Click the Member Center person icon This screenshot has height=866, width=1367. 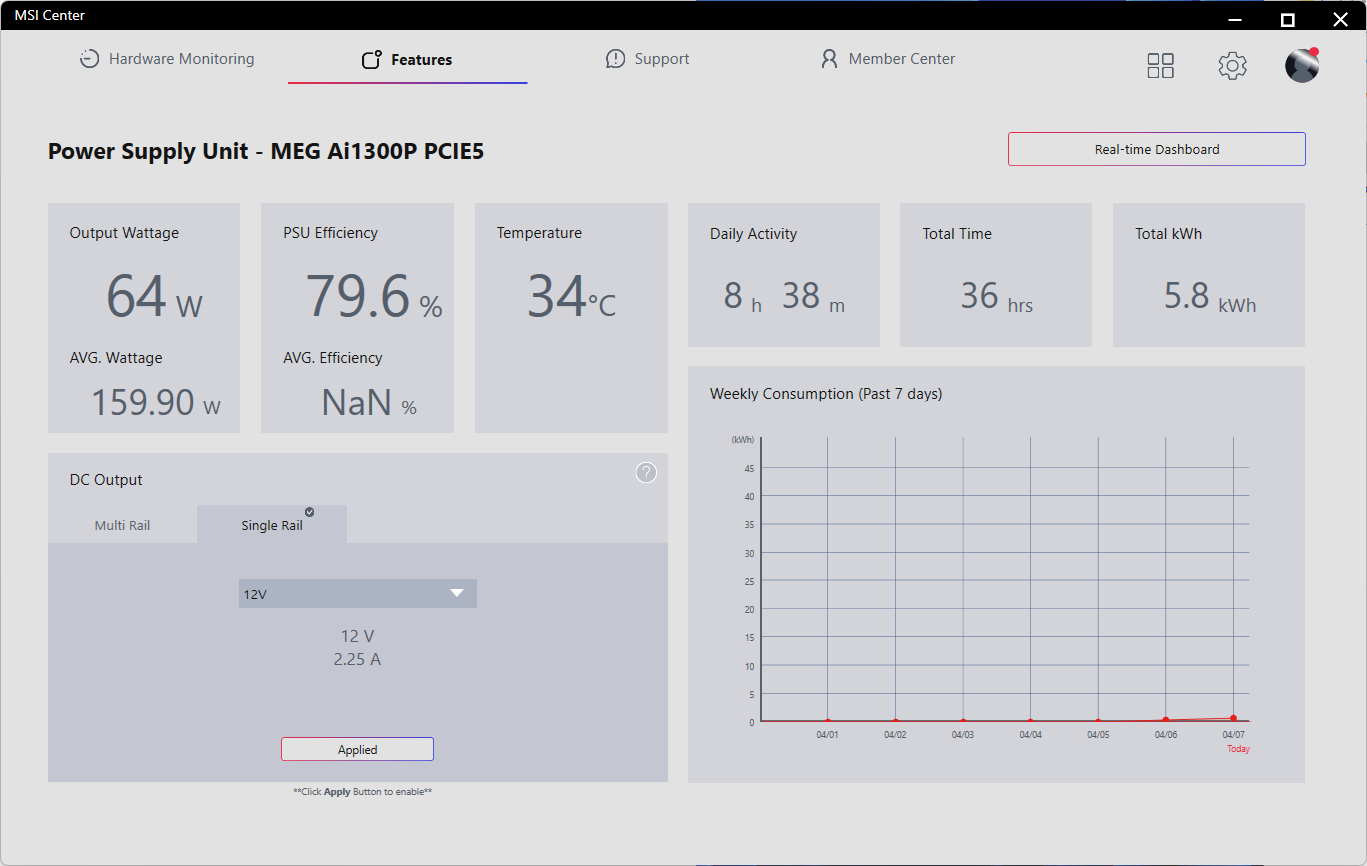829,59
